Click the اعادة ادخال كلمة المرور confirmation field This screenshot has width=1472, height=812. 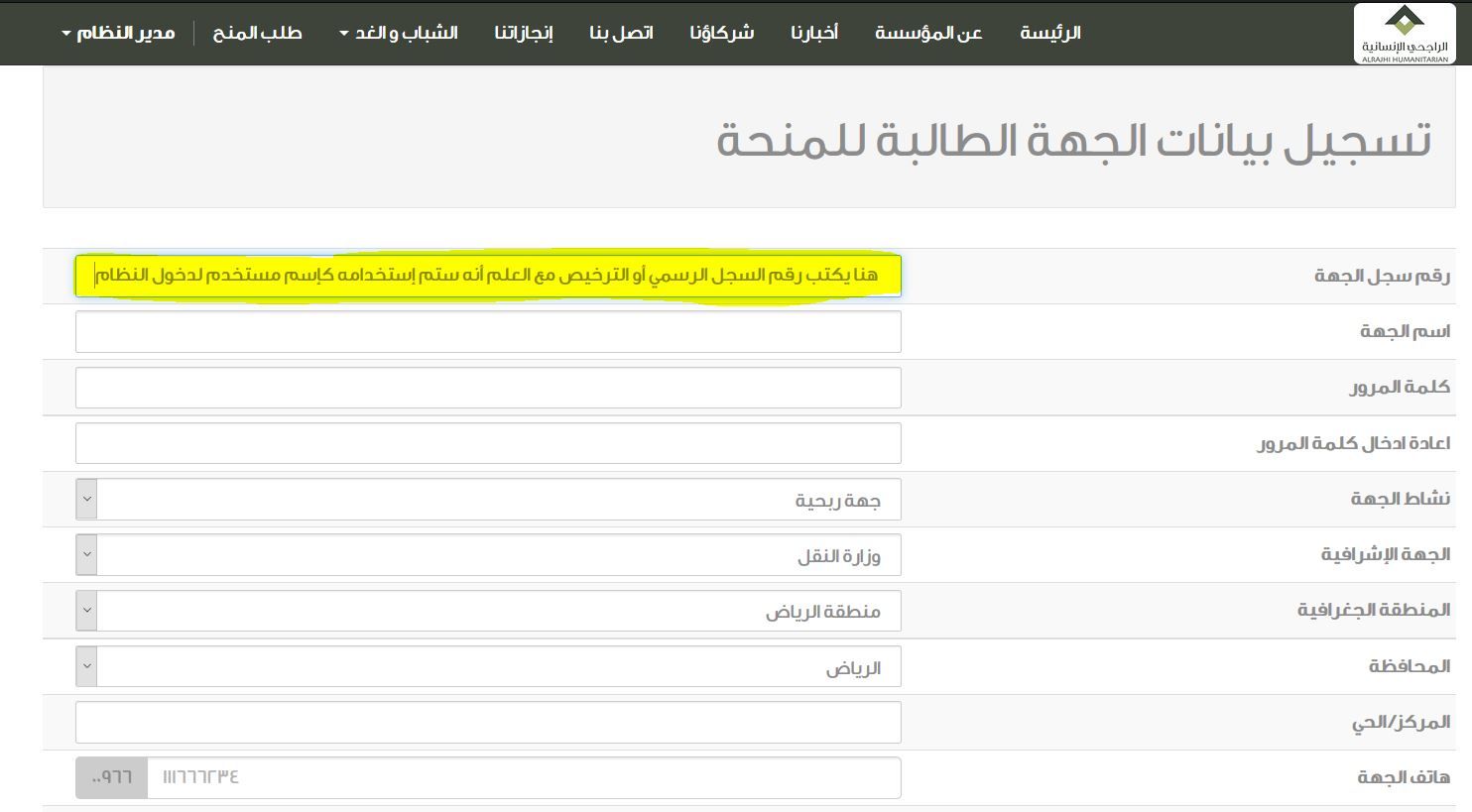pos(488,442)
